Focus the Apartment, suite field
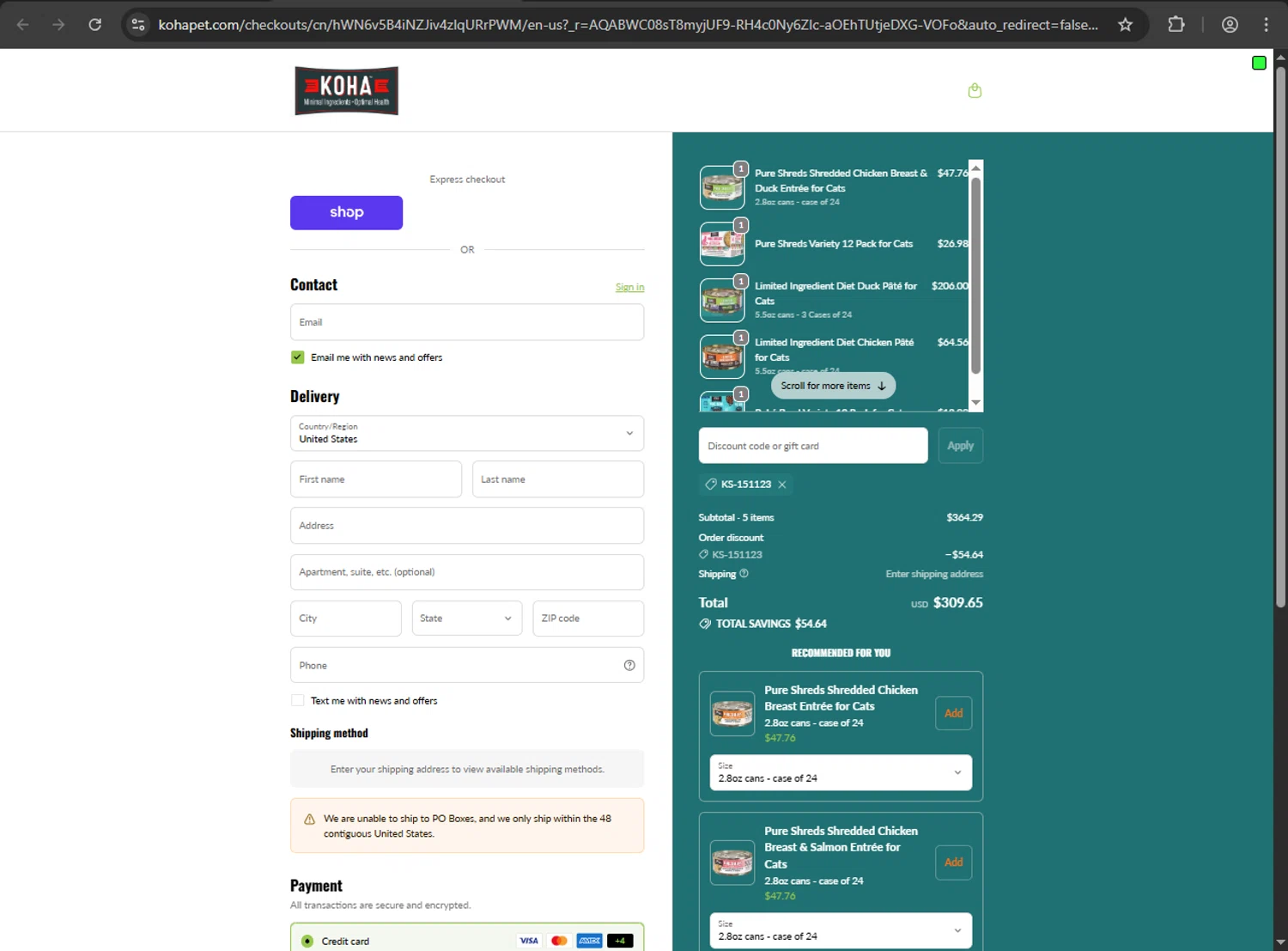Image resolution: width=1288 pixels, height=951 pixels. click(467, 572)
